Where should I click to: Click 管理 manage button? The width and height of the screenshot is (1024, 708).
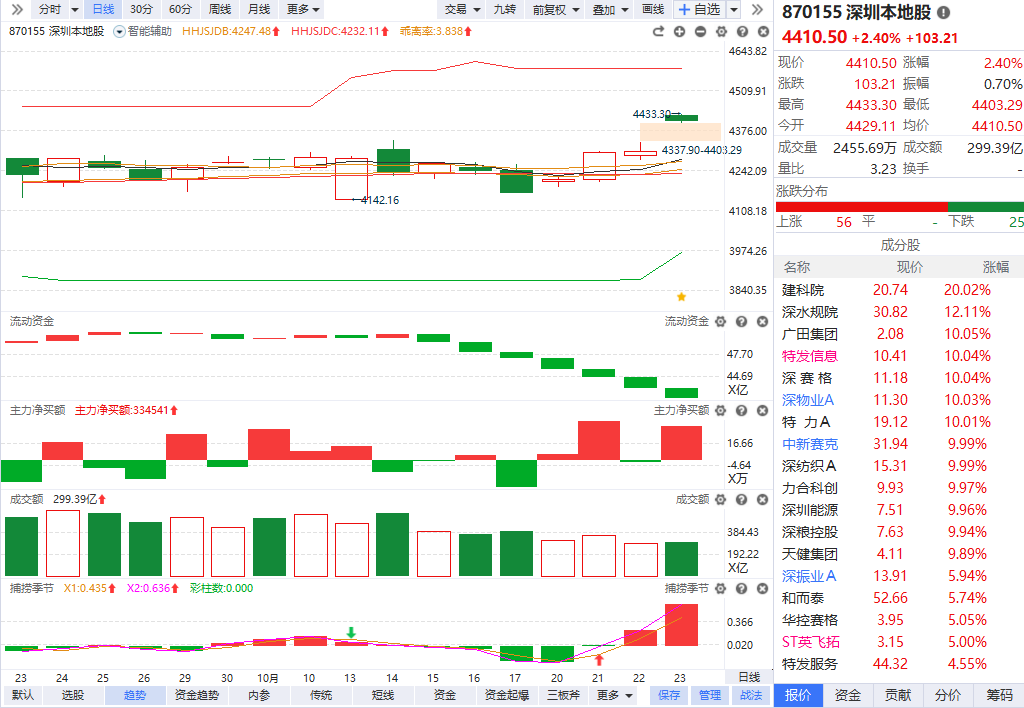coord(710,696)
